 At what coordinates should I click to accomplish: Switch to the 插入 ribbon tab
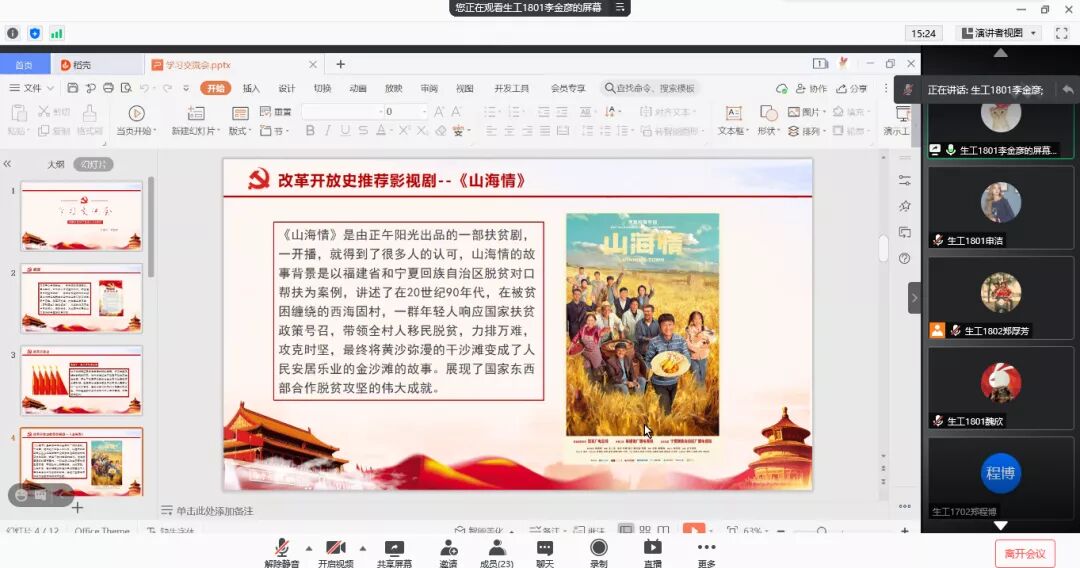click(251, 88)
